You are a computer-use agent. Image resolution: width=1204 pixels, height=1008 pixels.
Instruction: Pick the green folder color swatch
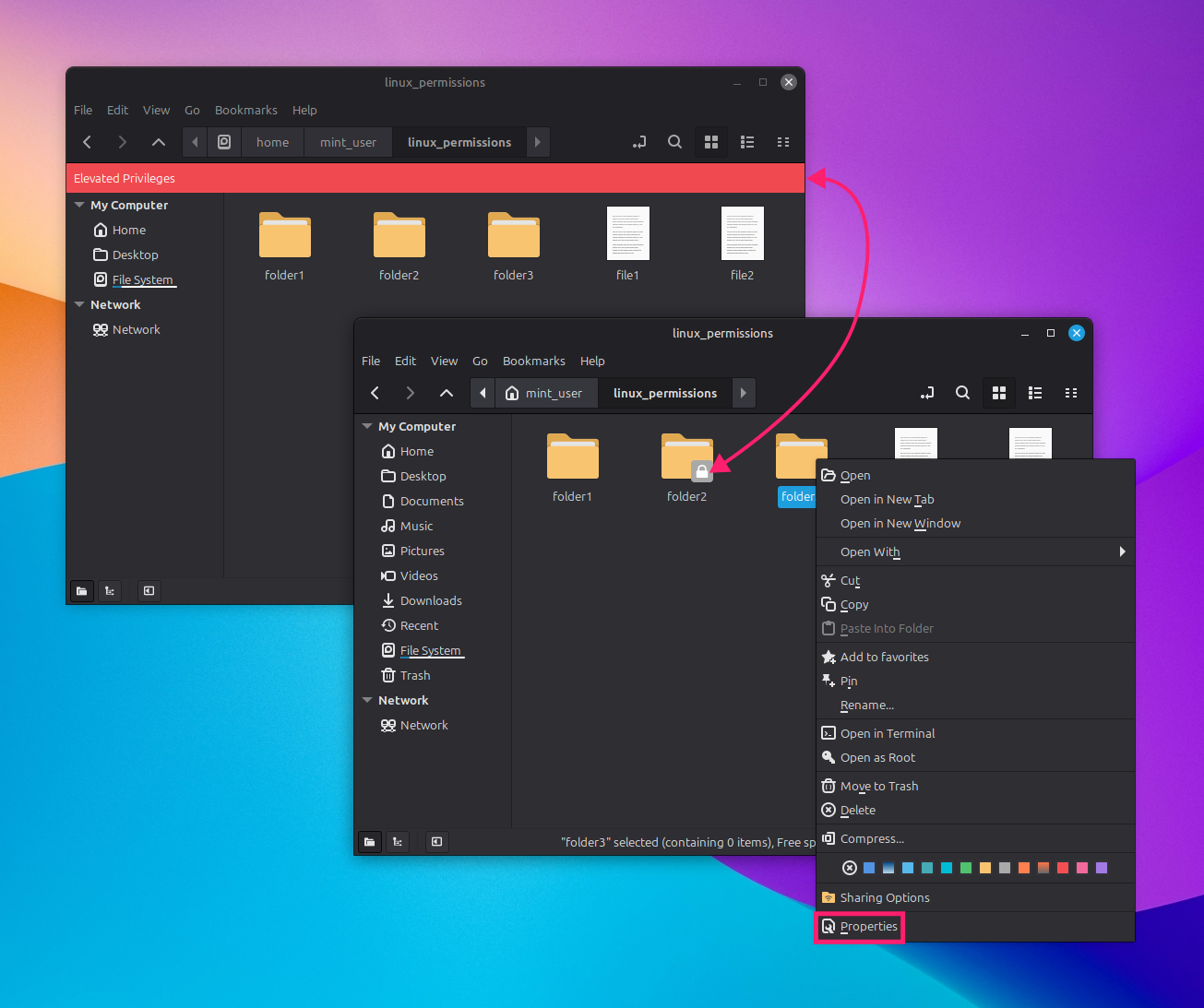click(x=966, y=868)
